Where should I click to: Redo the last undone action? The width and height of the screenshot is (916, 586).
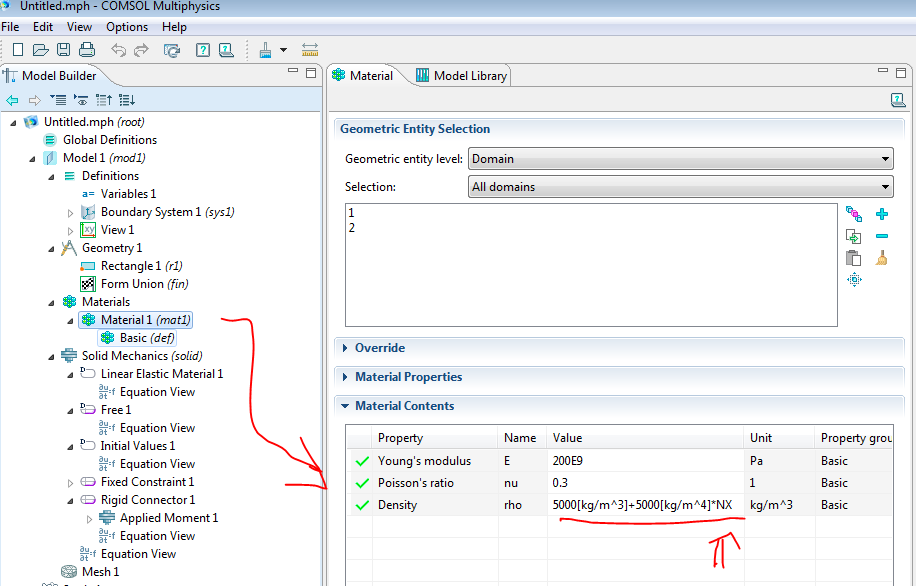pos(141,50)
